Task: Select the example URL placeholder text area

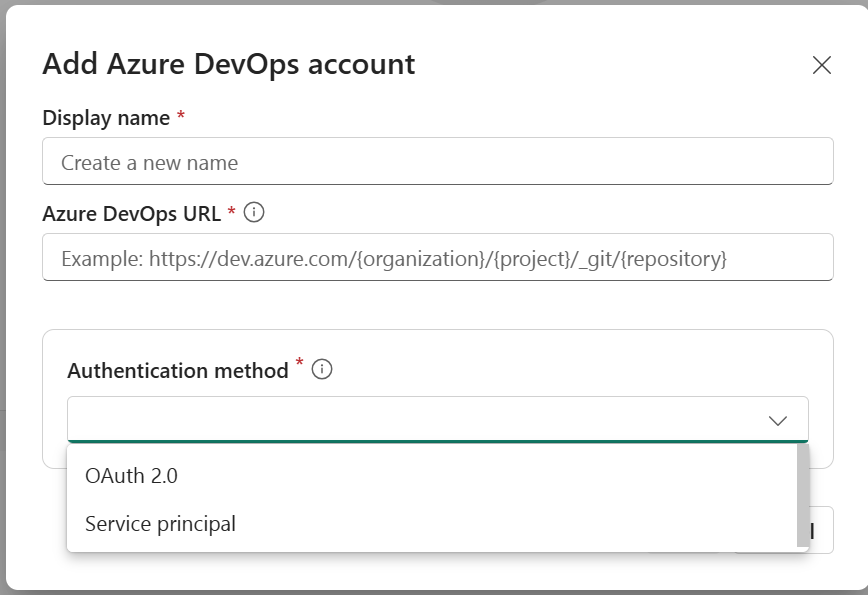Action: click(437, 257)
